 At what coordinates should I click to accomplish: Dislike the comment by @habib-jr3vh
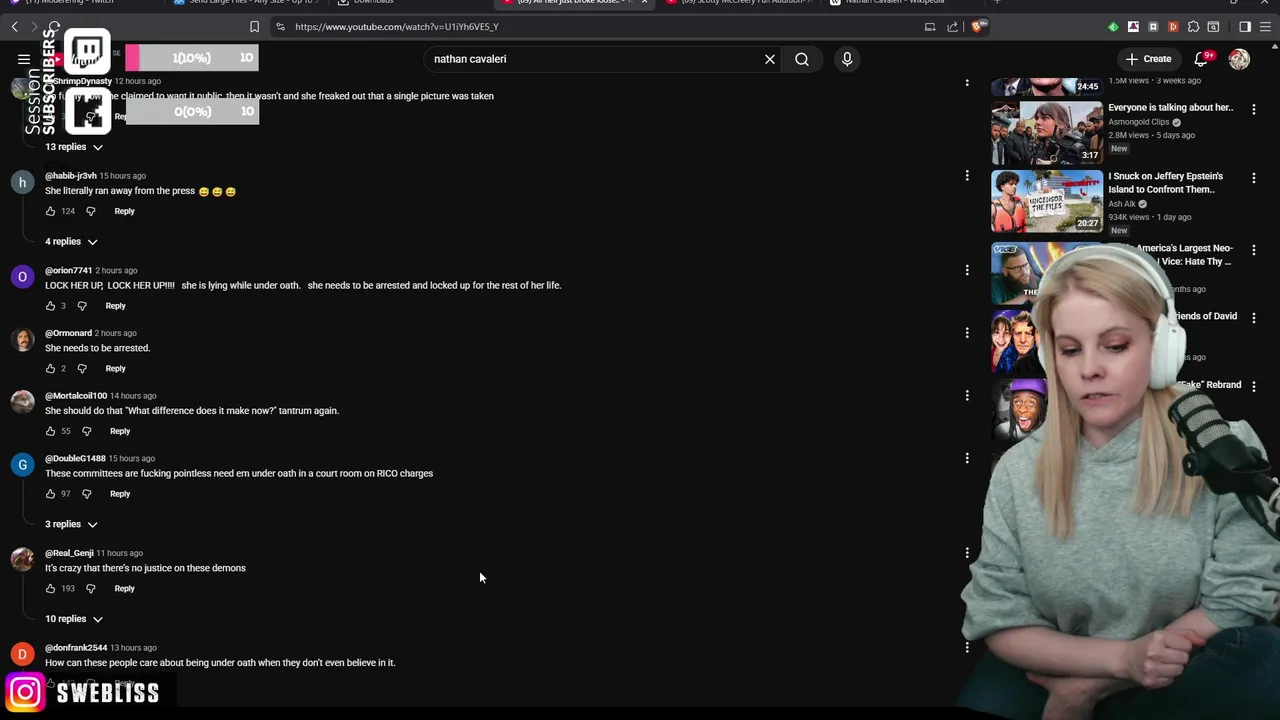[x=90, y=211]
